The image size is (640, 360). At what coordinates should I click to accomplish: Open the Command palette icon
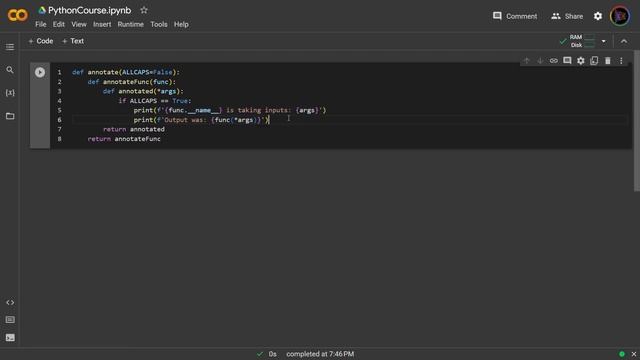(x=10, y=320)
